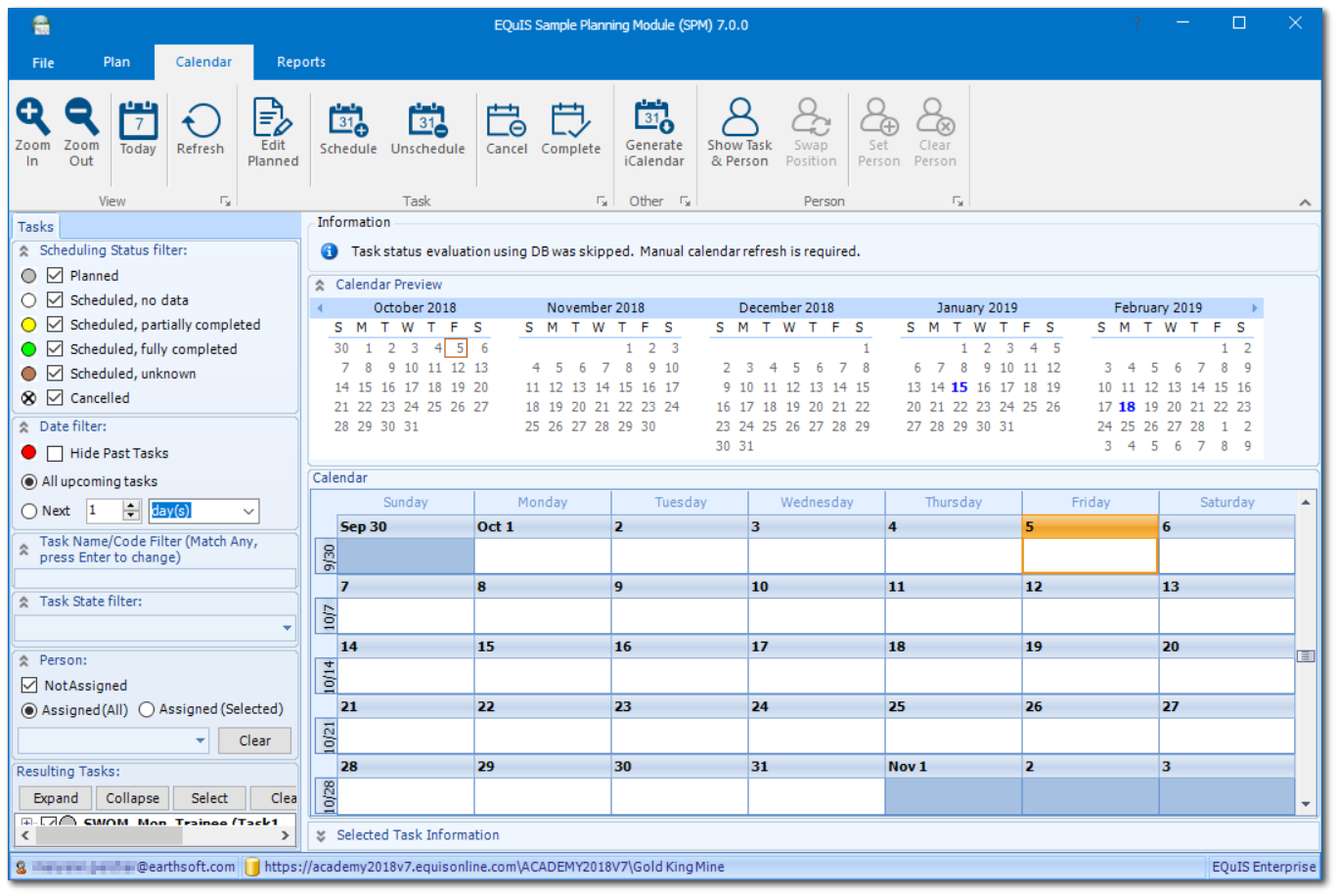Select All upcoming tasks radio
Image resolution: width=1338 pixels, height=896 pixels.
28,481
